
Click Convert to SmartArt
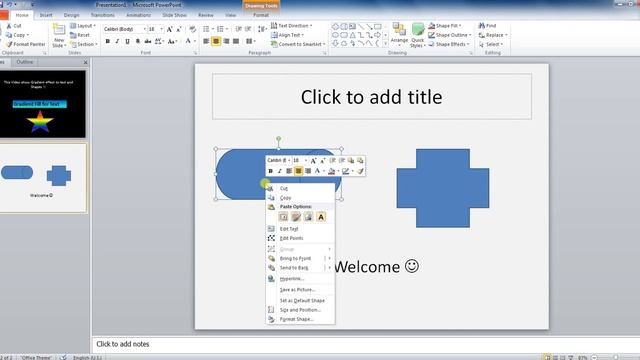click(x=298, y=44)
